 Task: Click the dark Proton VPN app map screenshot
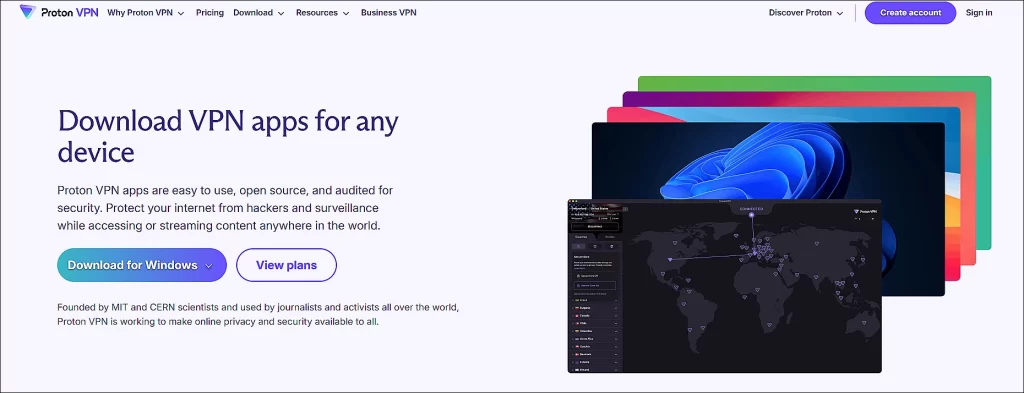click(x=724, y=286)
